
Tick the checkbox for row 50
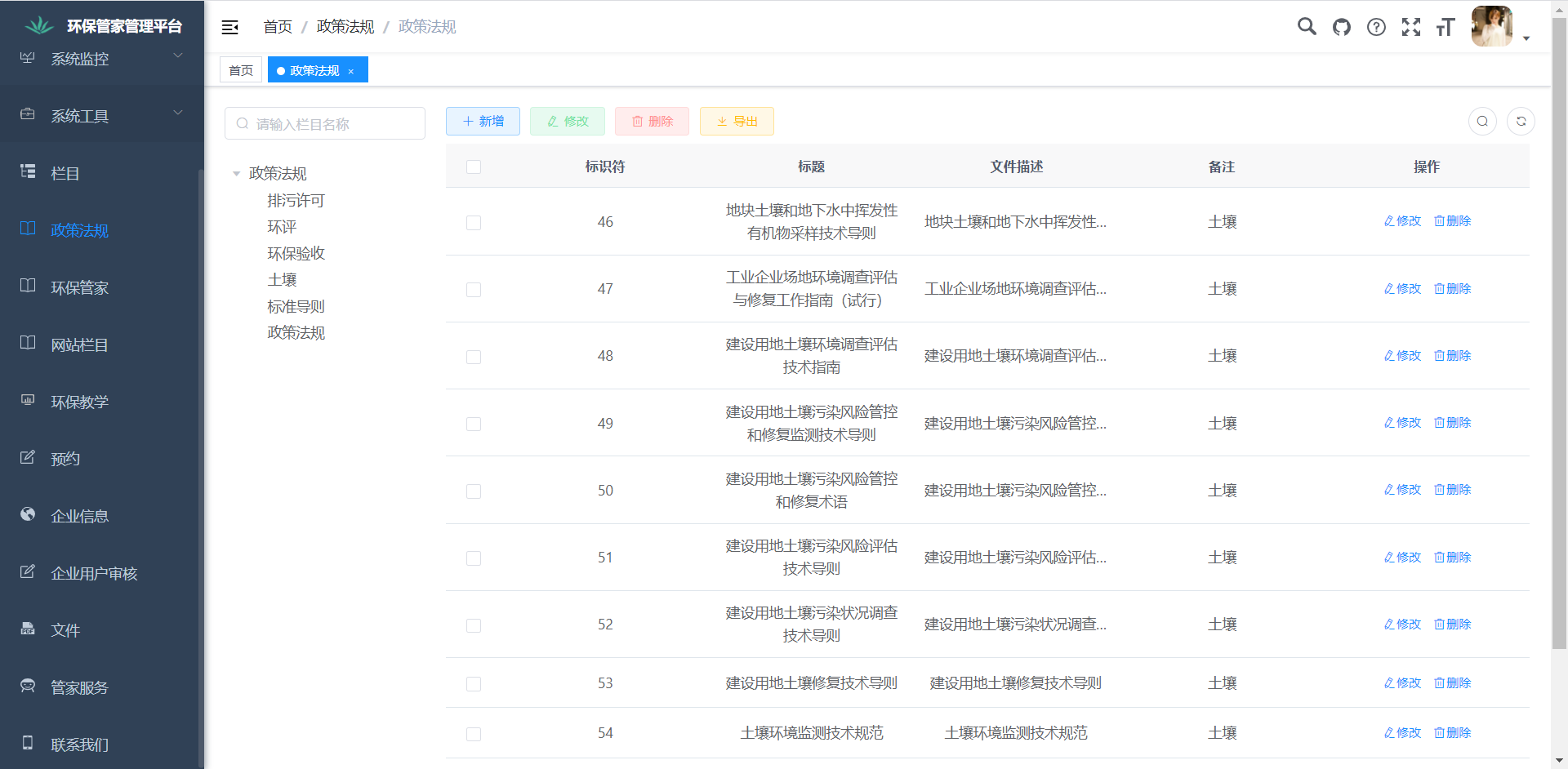(x=474, y=491)
